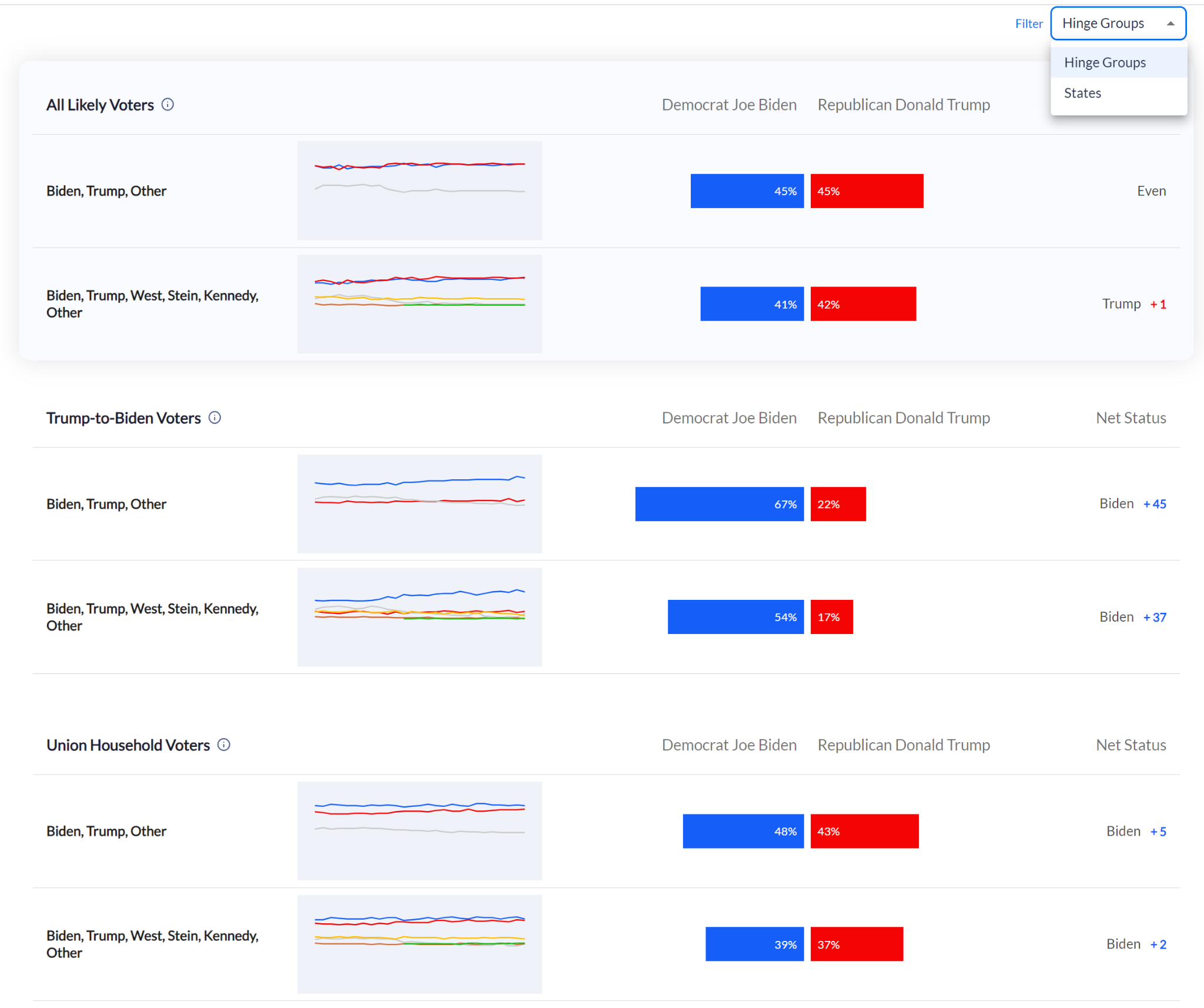
Task: Click info icon beside All Likely Voters
Action: (168, 105)
